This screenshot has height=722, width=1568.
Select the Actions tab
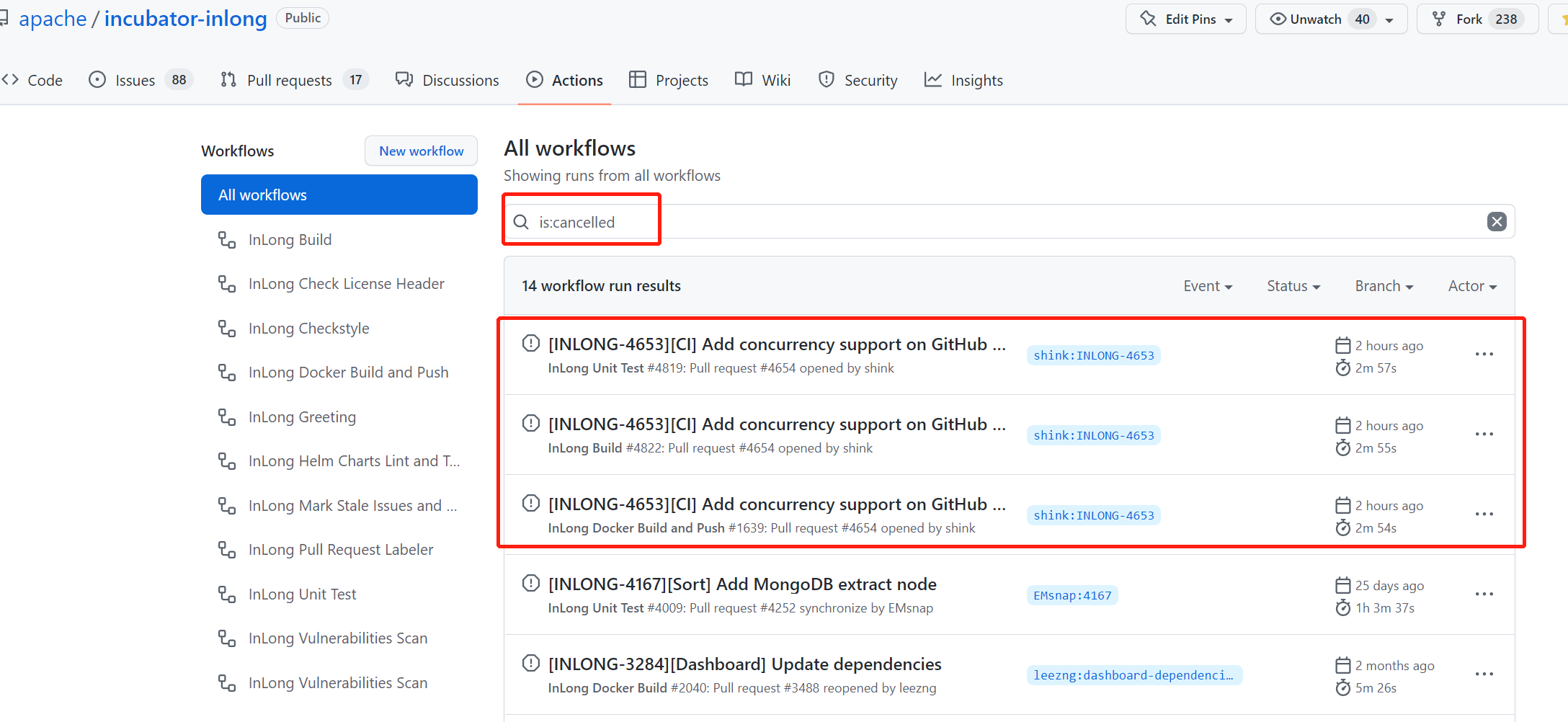[x=564, y=80]
